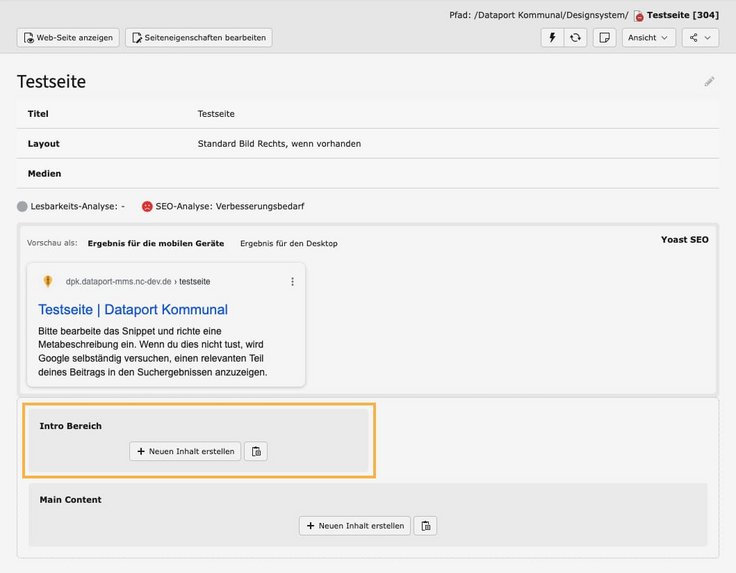Click the Testseite | Dataport Kommunal snippet title
Screen dimensions: 736x573
[133, 310]
